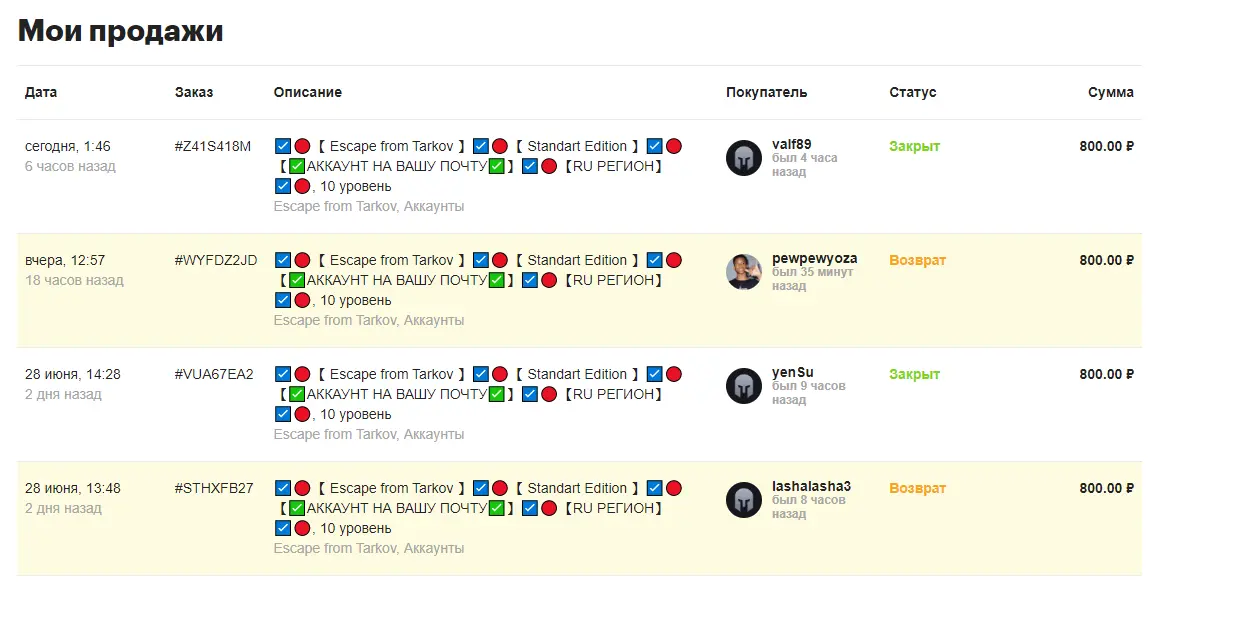The height and width of the screenshot is (643, 1244).
Task: Click the Покупатель column header
Action: click(x=767, y=92)
